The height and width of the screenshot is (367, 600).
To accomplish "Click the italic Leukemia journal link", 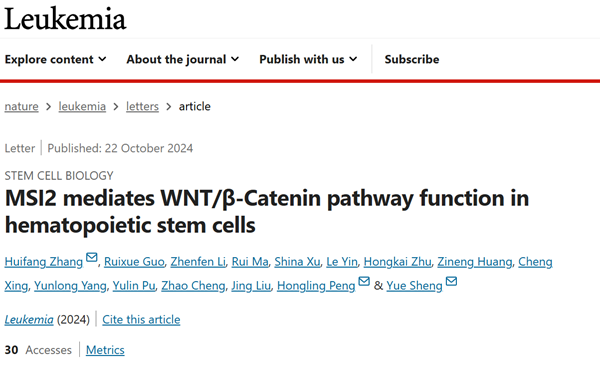I will tap(29, 320).
